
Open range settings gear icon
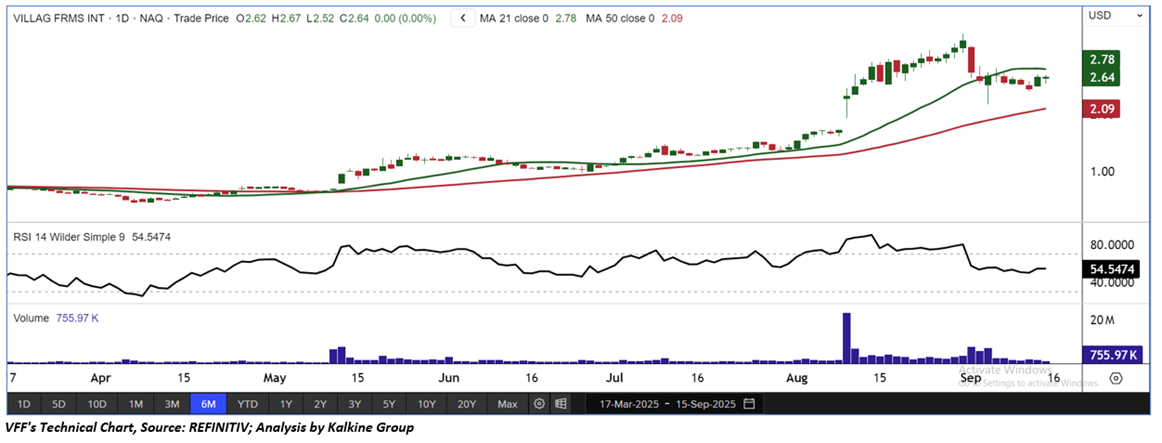540,404
